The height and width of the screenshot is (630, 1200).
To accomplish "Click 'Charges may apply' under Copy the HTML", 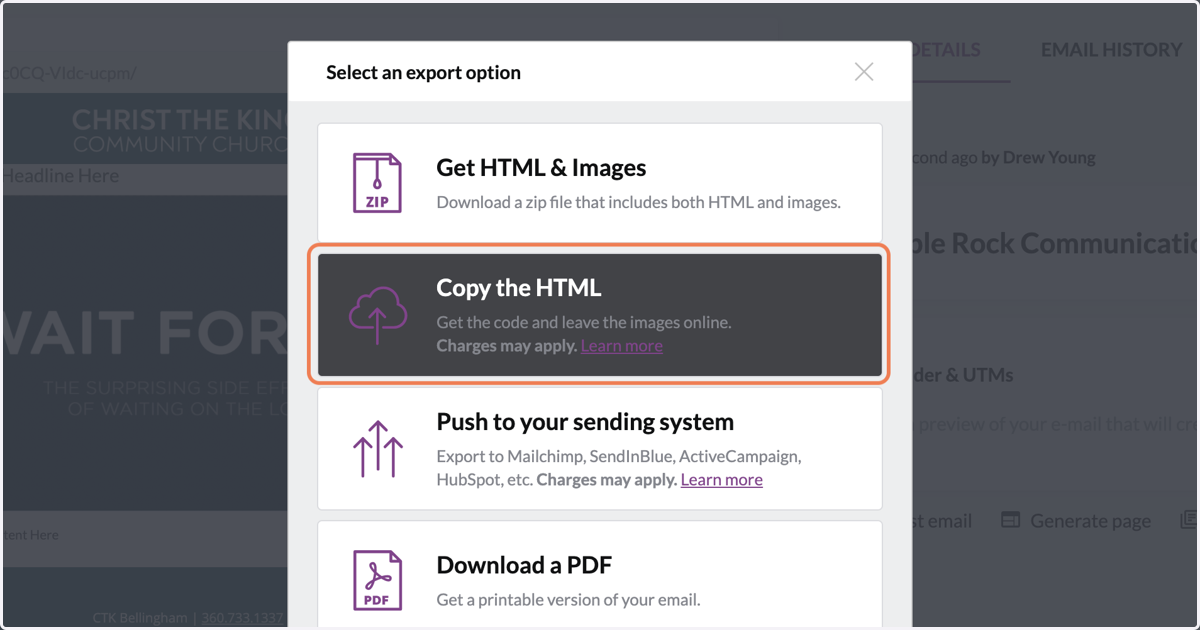I will pyautogui.click(x=506, y=346).
